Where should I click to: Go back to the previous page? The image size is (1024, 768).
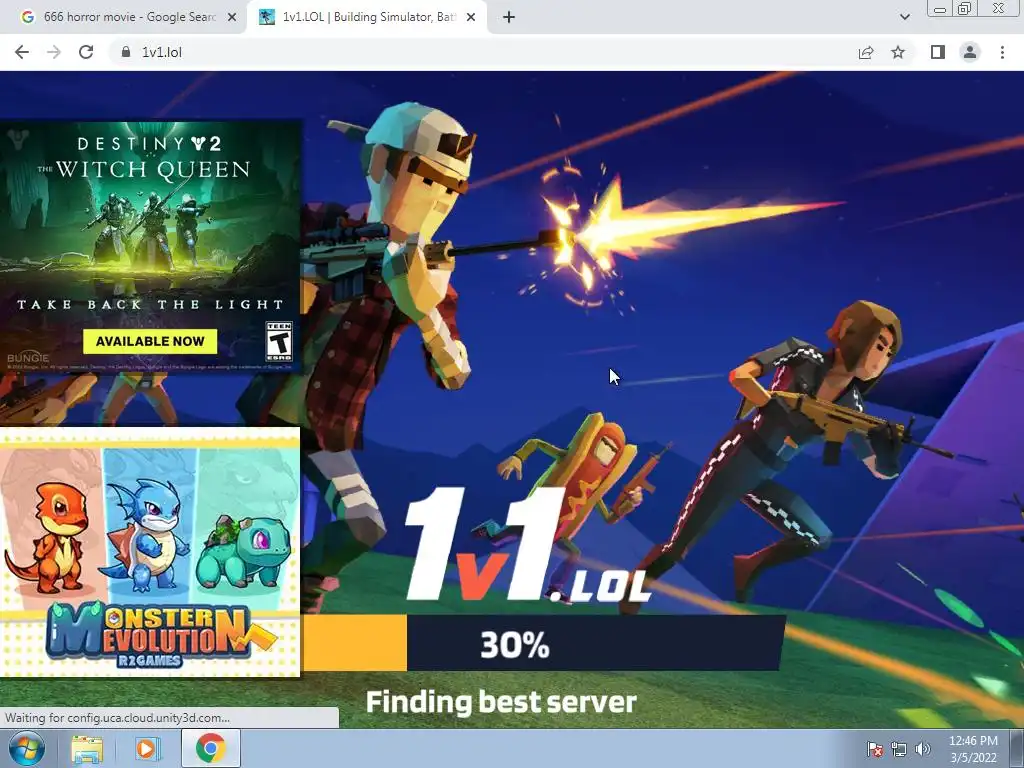pyautogui.click(x=22, y=52)
